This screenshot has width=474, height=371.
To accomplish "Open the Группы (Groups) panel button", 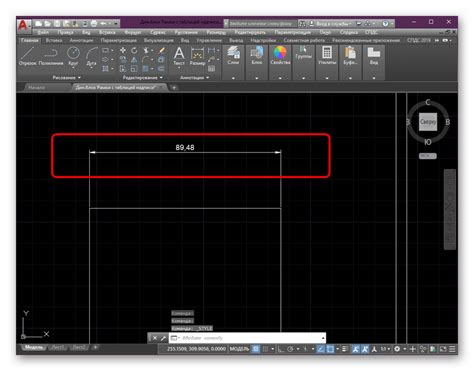I will 303,62.
